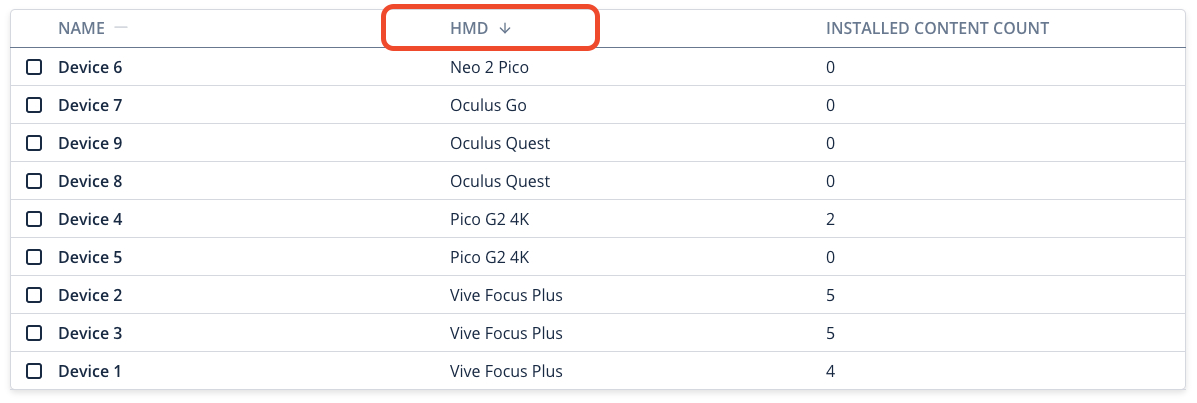Check the Device 6 checkbox
Image resolution: width=1197 pixels, height=403 pixels.
pos(34,67)
